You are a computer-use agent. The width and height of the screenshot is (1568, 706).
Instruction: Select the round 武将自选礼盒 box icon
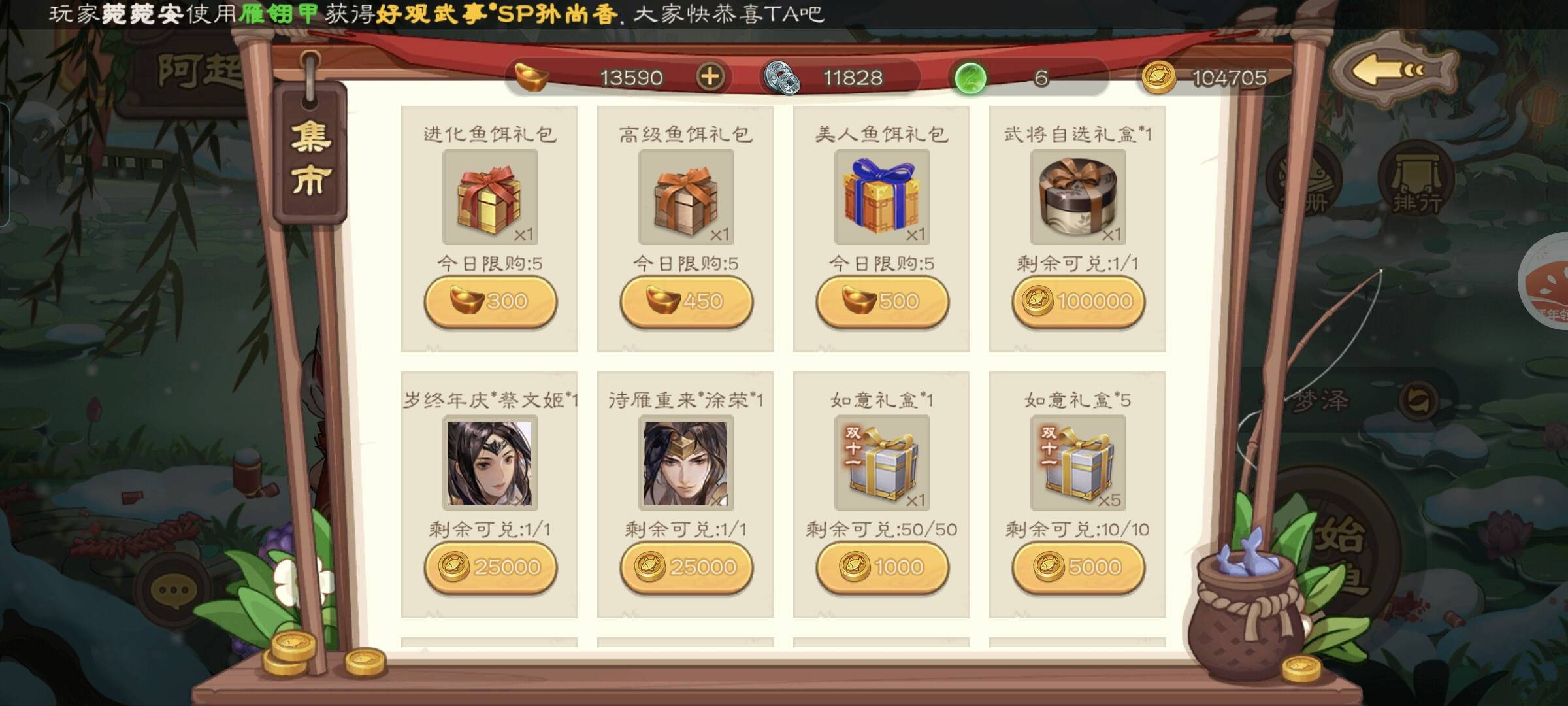tap(1078, 197)
